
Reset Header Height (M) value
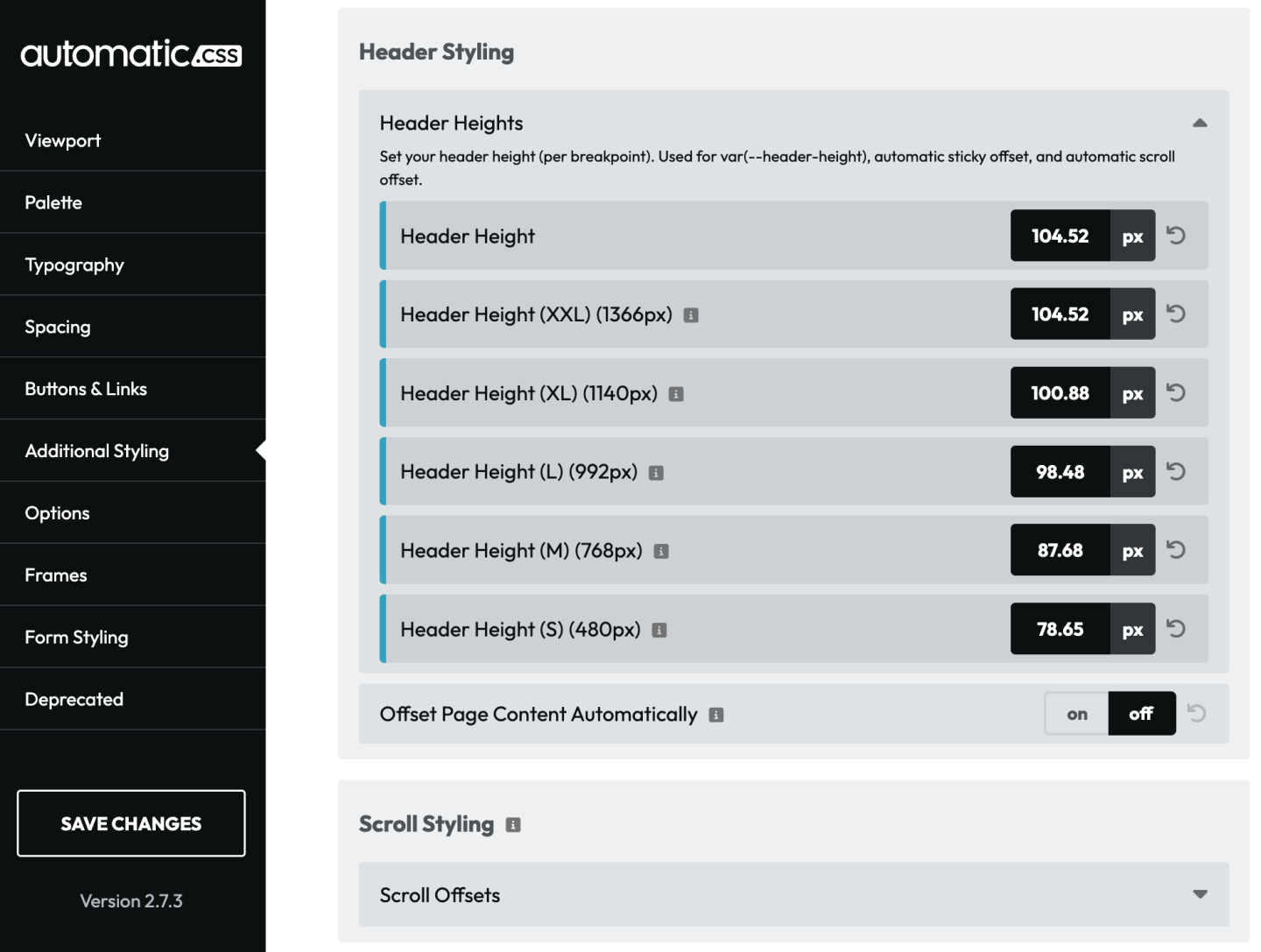point(1176,550)
